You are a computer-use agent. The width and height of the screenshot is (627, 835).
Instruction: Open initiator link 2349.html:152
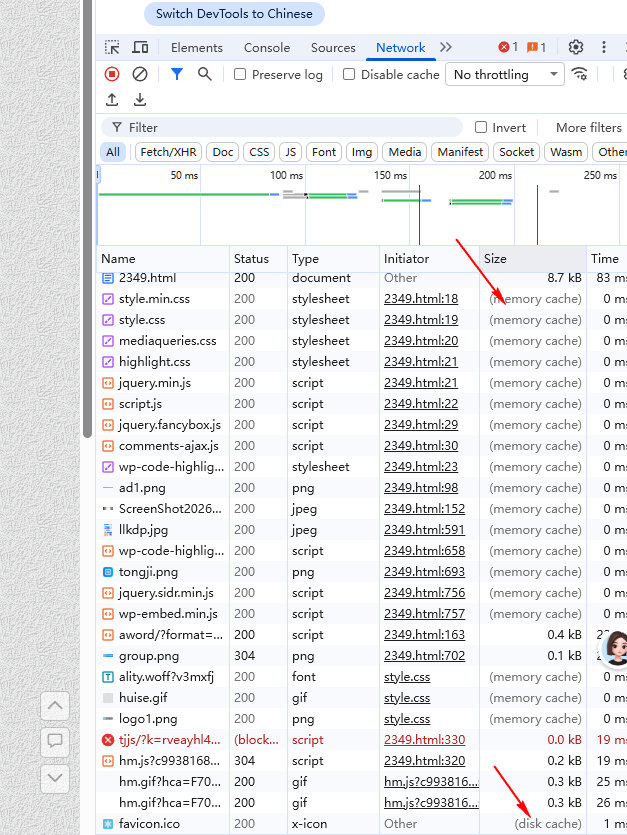(x=425, y=509)
